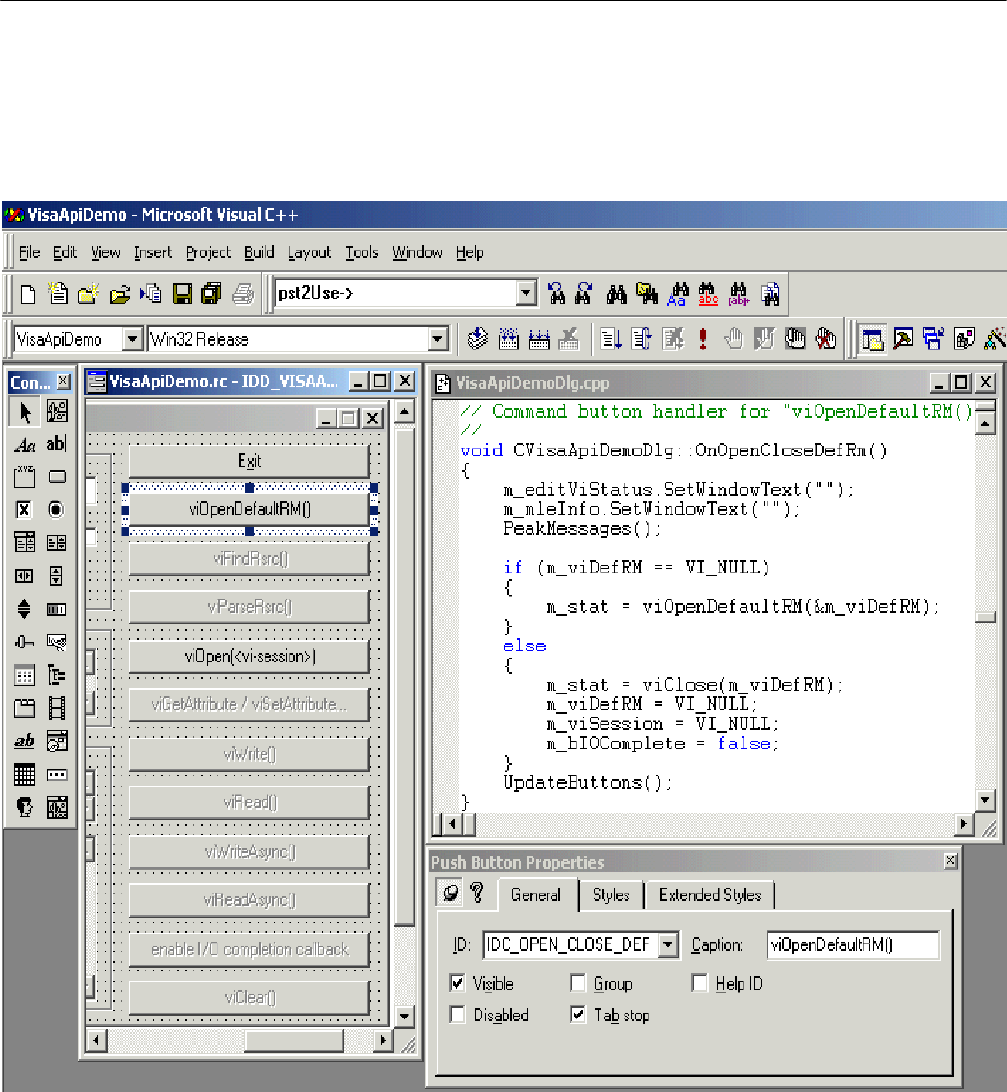Close the Push Button Properties dialog
Viewport: 1007px width, 1092px height.
point(951,861)
